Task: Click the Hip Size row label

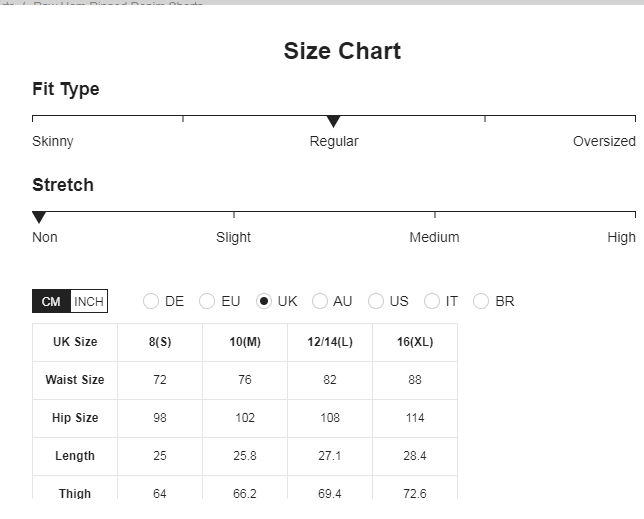Action: [x=75, y=418]
